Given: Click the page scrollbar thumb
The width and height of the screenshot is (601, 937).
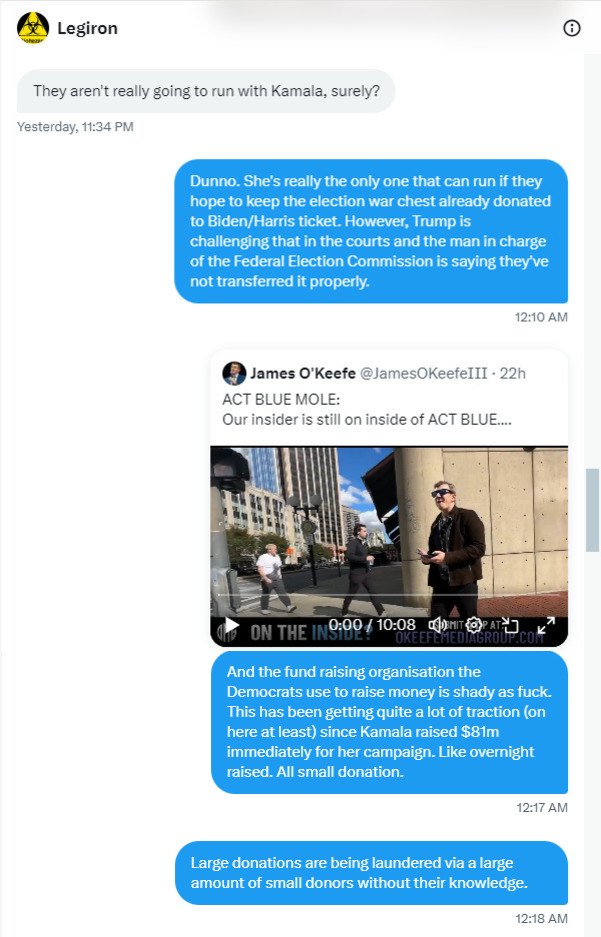Looking at the screenshot, I should pos(592,510).
